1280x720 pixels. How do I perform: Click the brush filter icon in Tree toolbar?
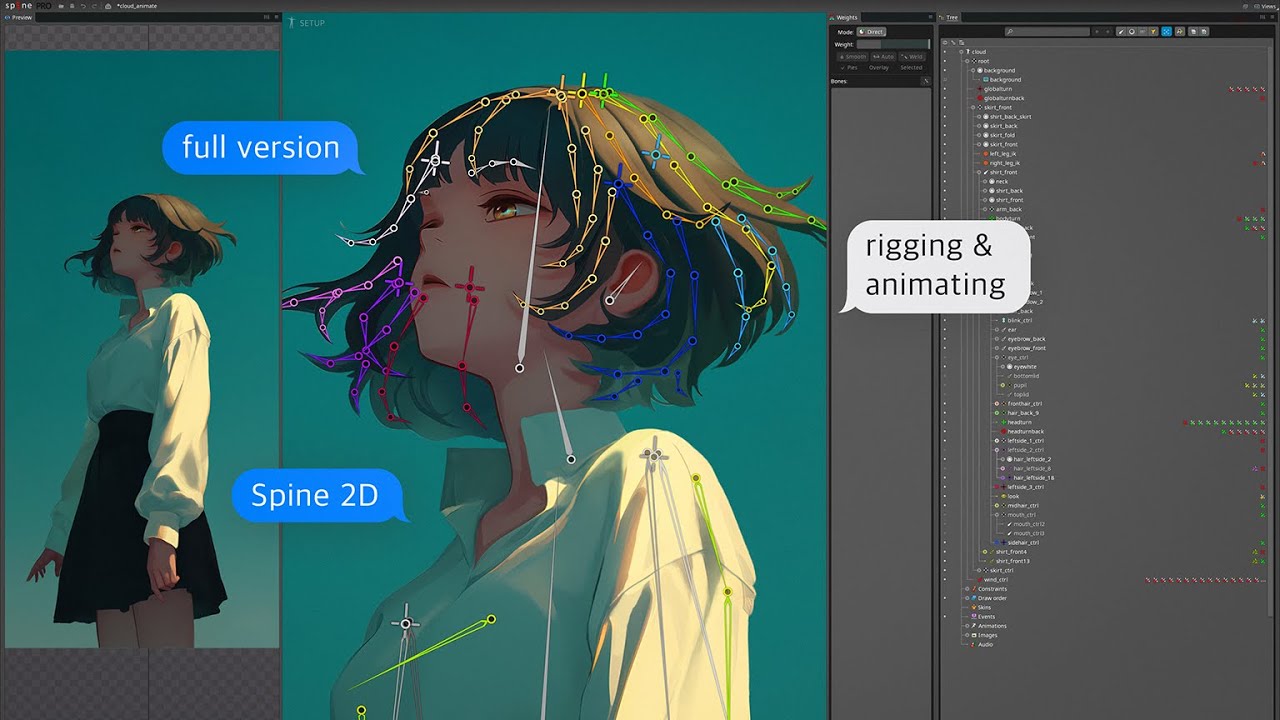1121,31
